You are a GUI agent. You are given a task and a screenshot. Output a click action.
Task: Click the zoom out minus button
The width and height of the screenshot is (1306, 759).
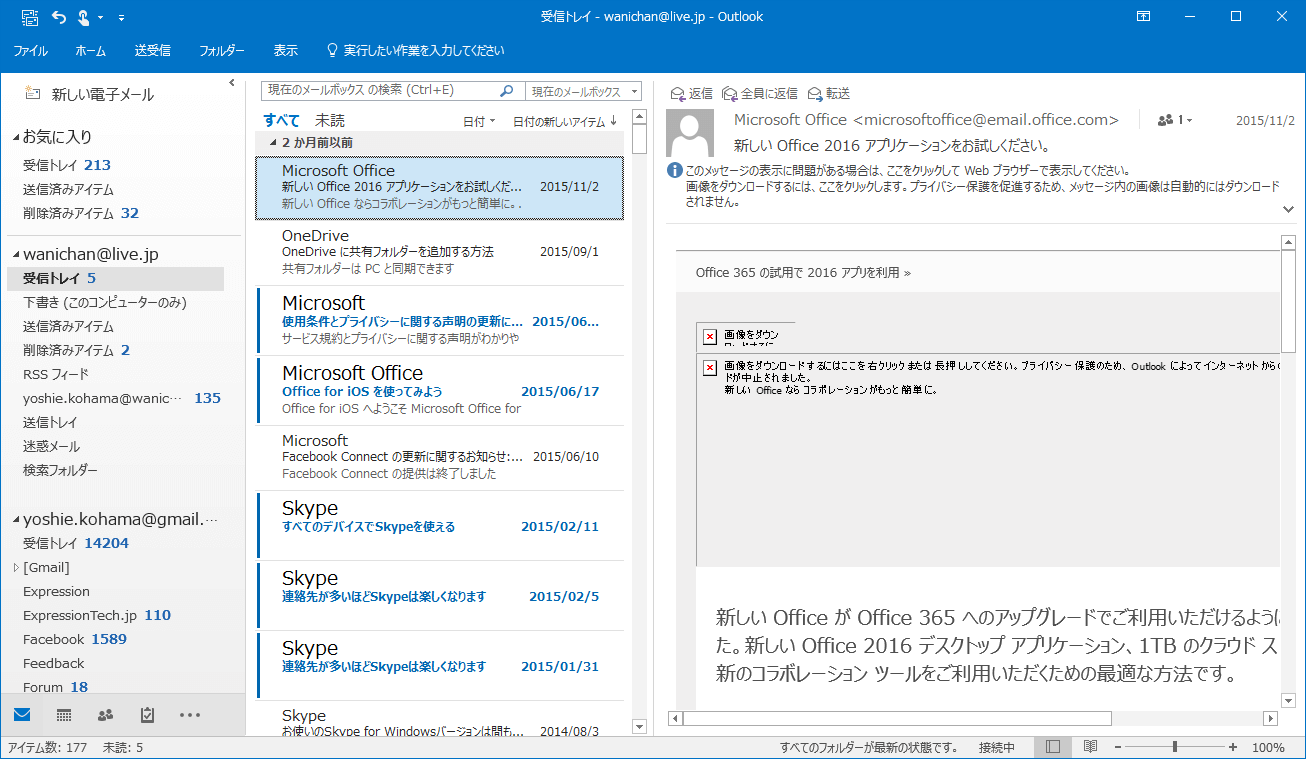[1117, 747]
